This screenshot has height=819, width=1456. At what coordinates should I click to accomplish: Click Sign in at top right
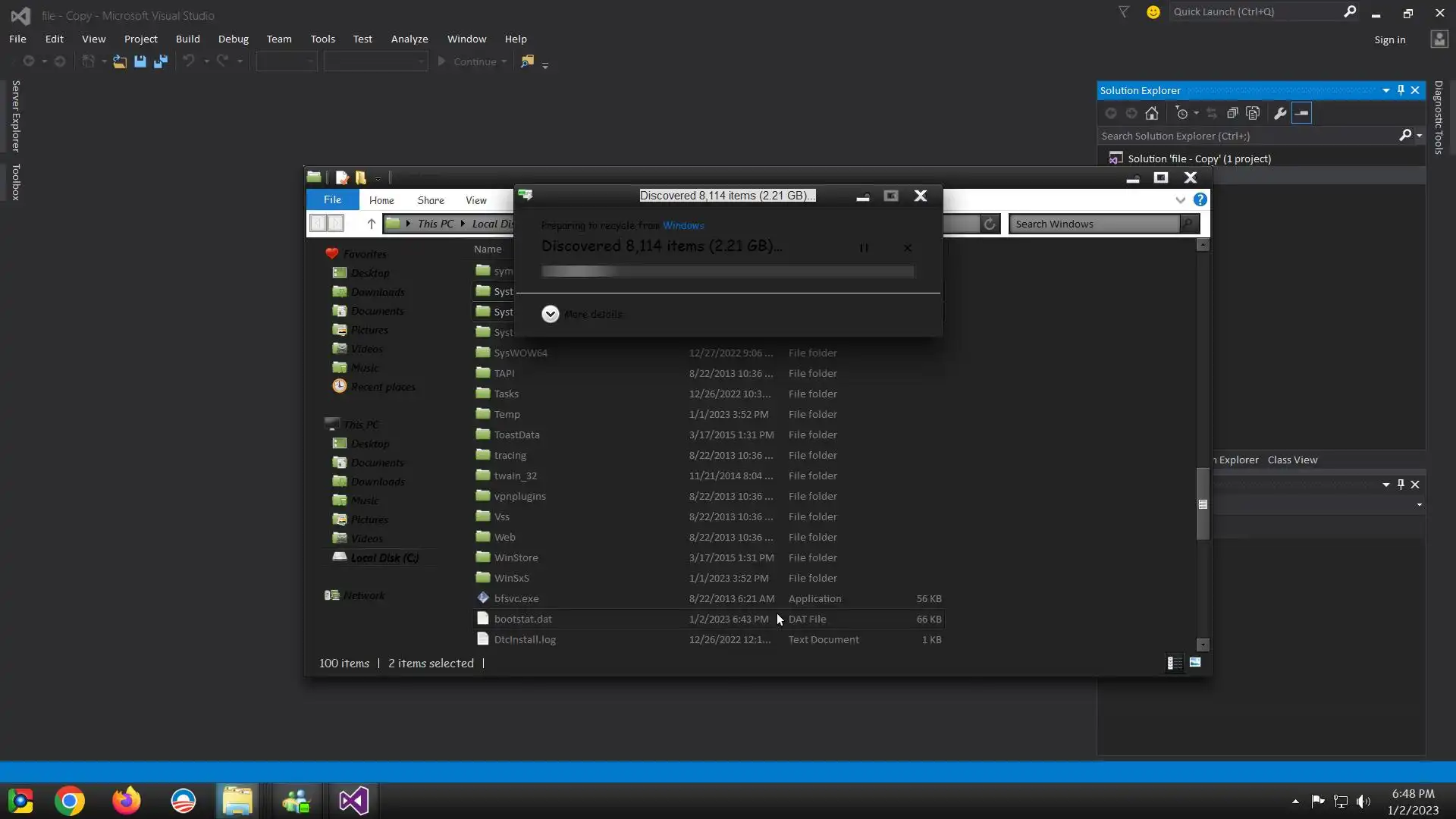click(x=1389, y=39)
